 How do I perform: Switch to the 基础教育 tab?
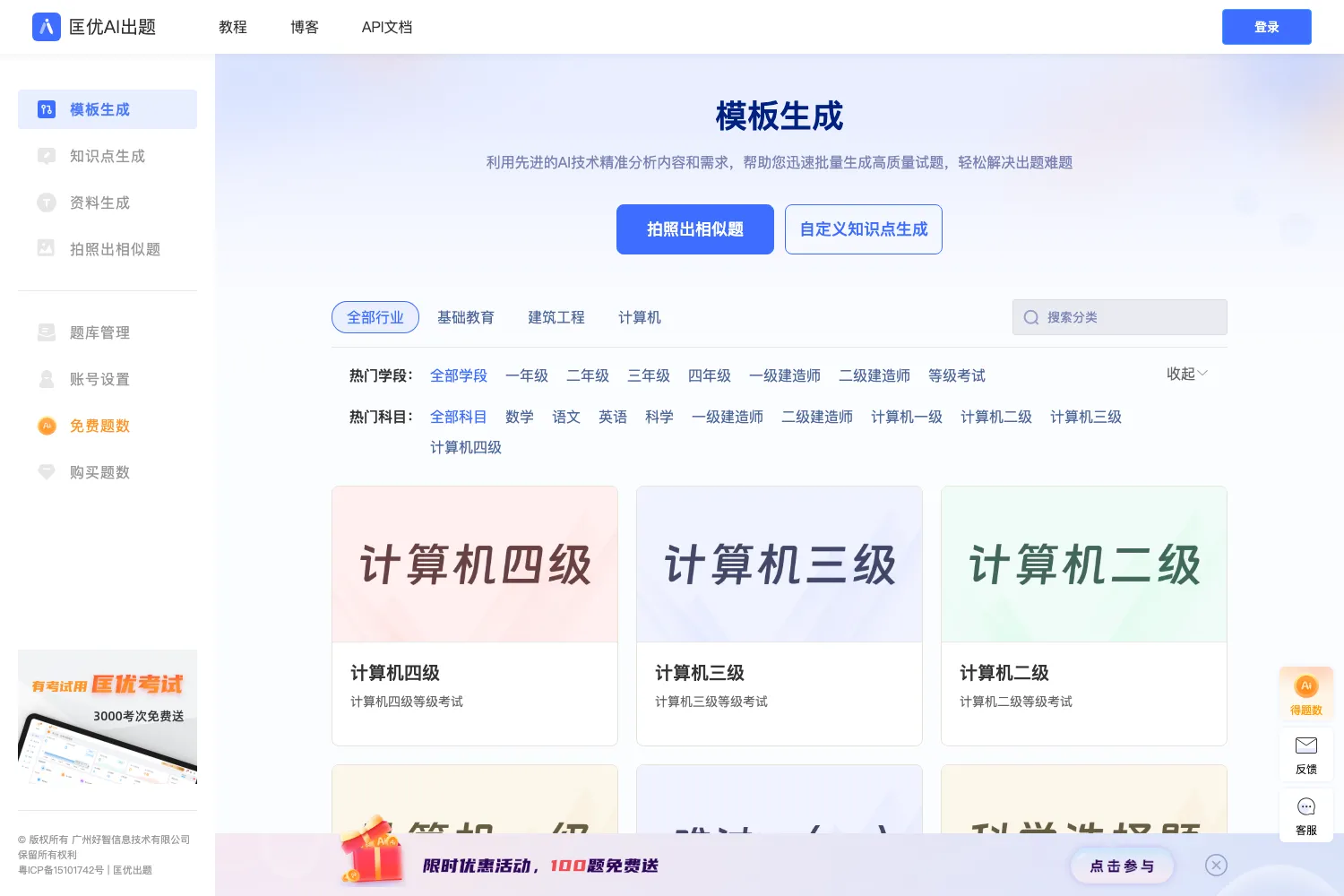(466, 317)
